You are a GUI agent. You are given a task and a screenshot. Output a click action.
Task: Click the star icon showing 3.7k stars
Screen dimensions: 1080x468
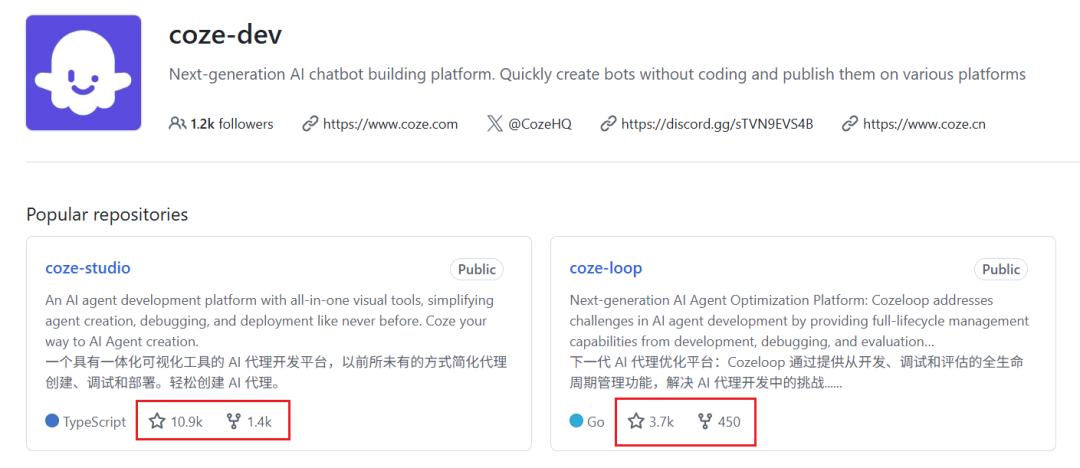[x=636, y=421]
